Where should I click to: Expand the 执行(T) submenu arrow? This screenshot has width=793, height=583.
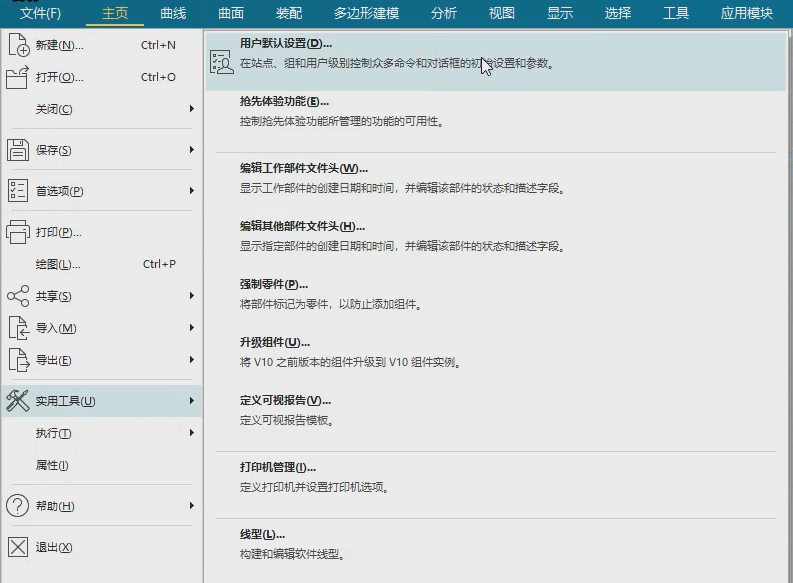point(192,433)
